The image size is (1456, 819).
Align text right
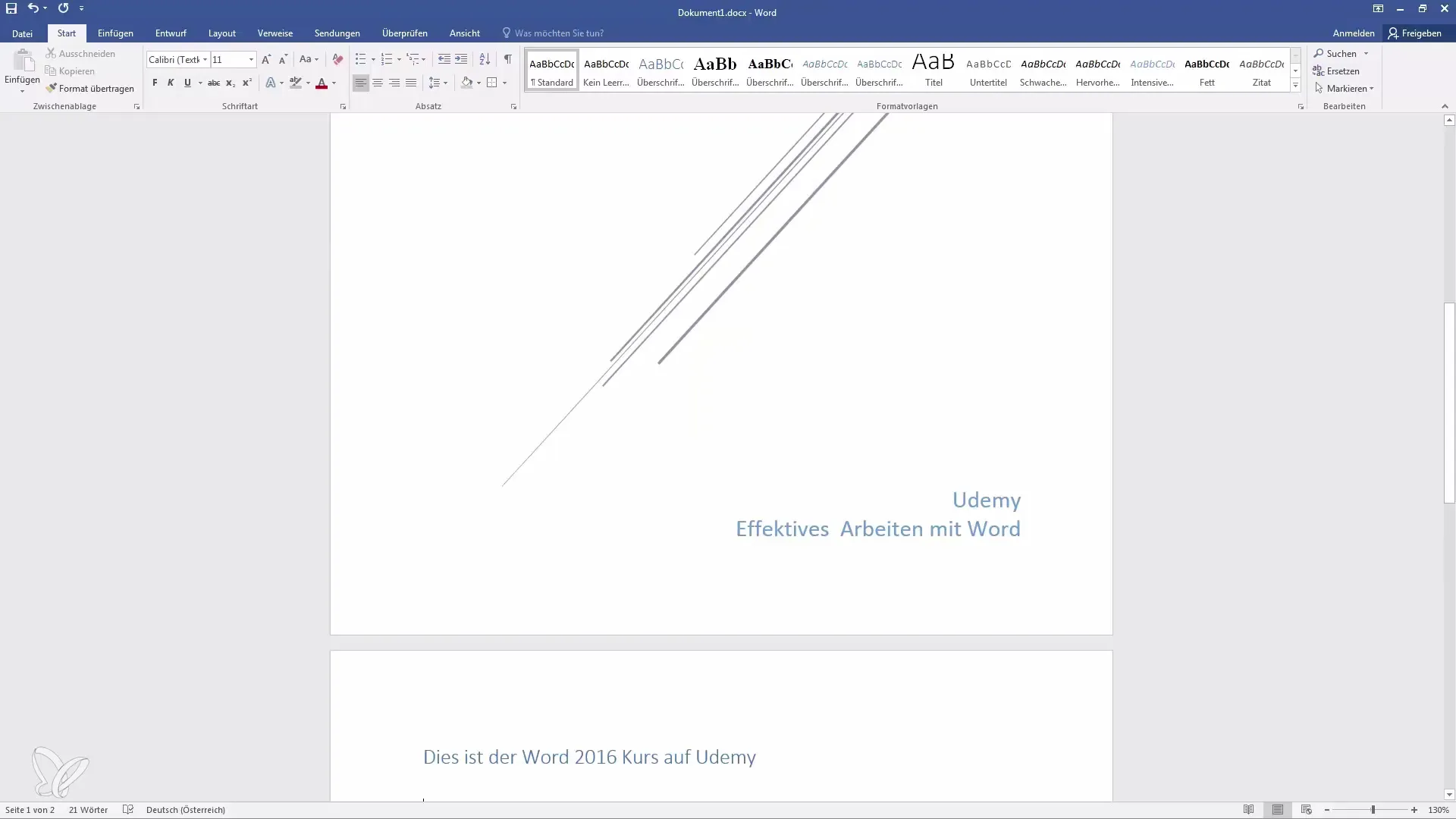tap(394, 83)
